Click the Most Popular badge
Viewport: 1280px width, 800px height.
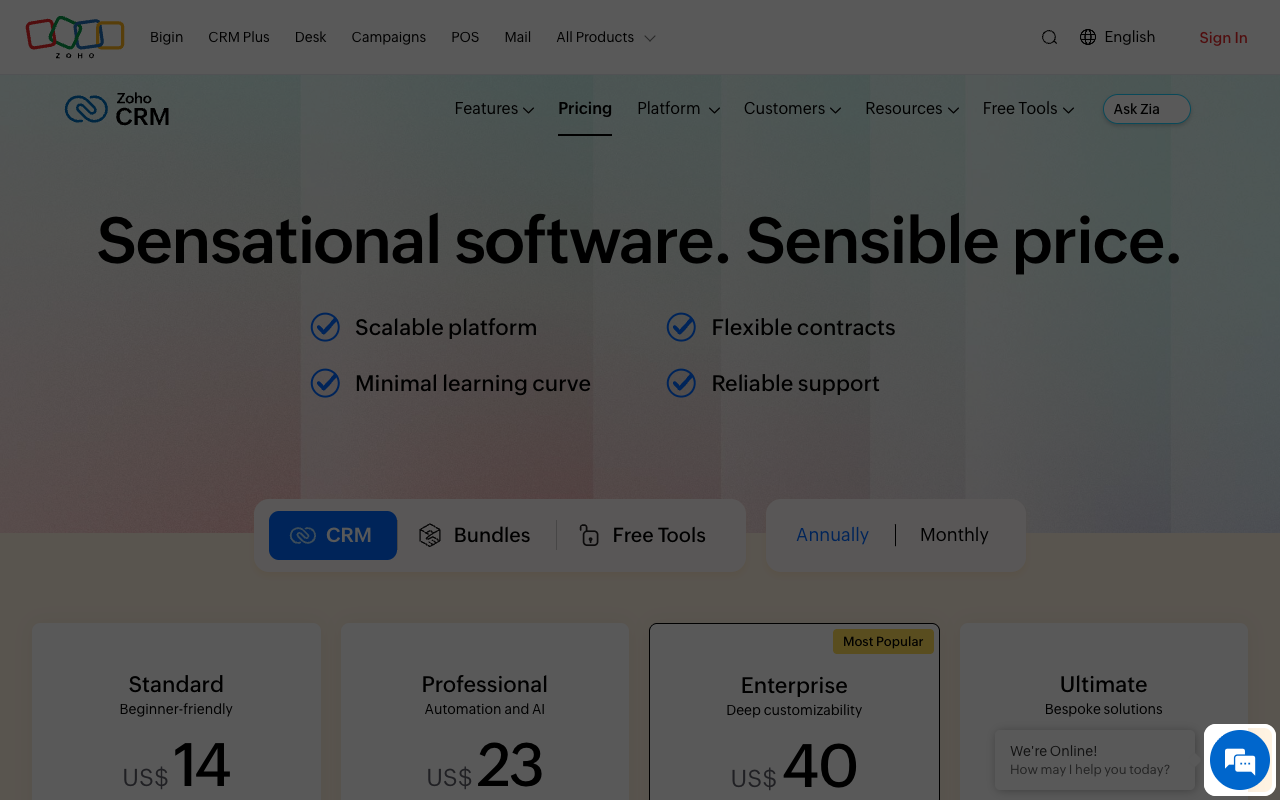883,641
